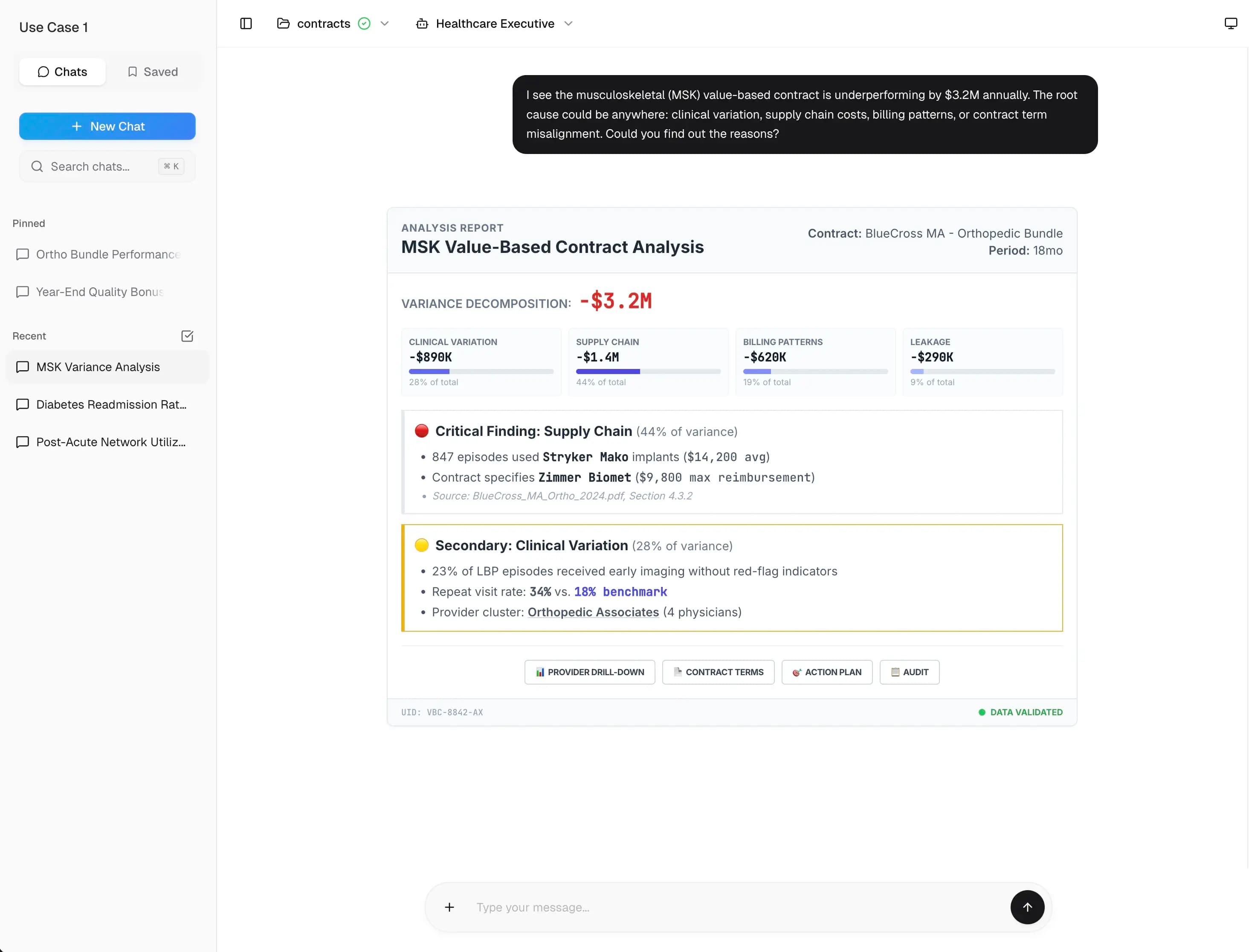Click the plus icon in the message bar

pos(449,907)
